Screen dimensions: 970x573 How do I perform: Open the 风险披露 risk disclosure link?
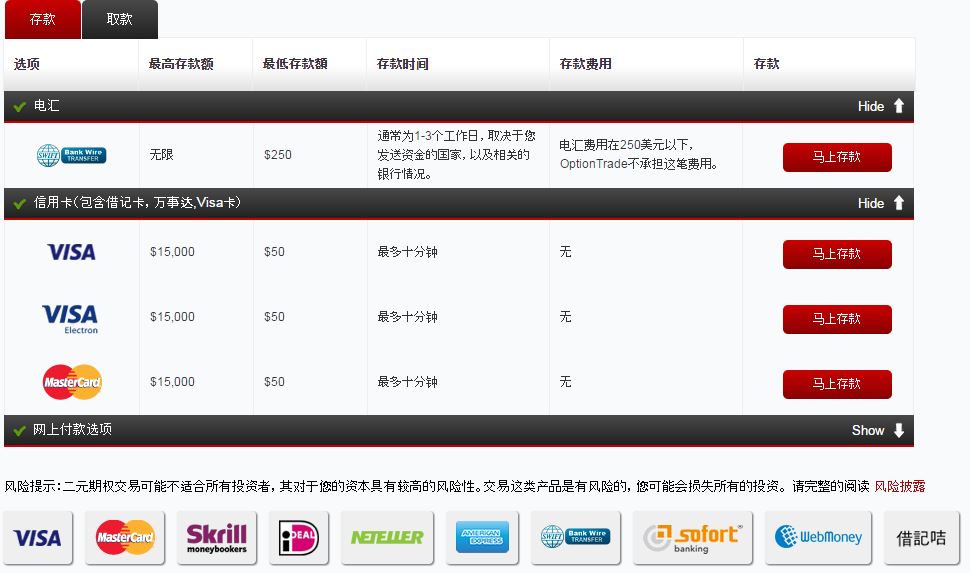[899, 486]
